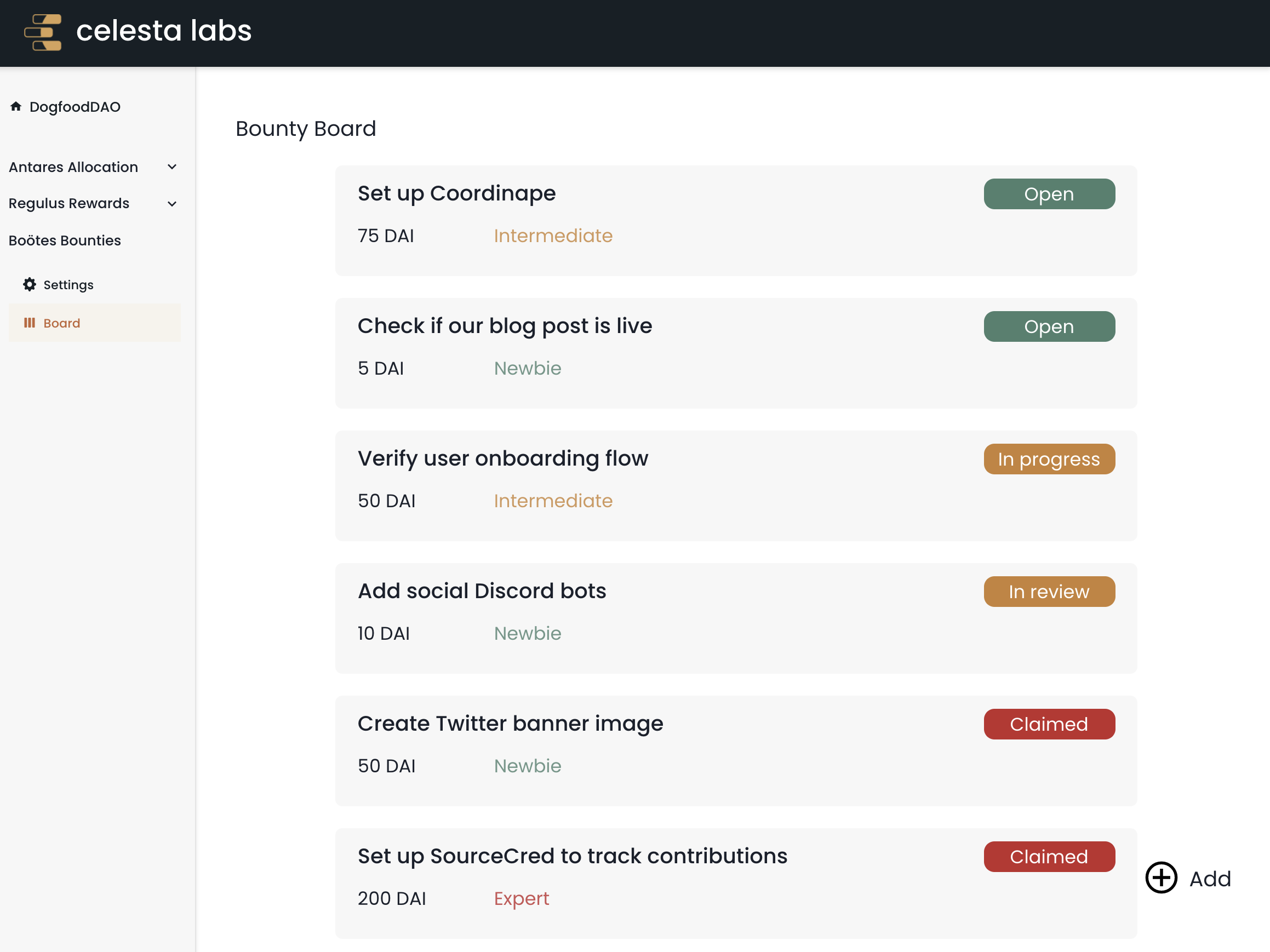Screen dimensions: 1270x952
Task: Click the In progress status badge
Action: click(1049, 459)
